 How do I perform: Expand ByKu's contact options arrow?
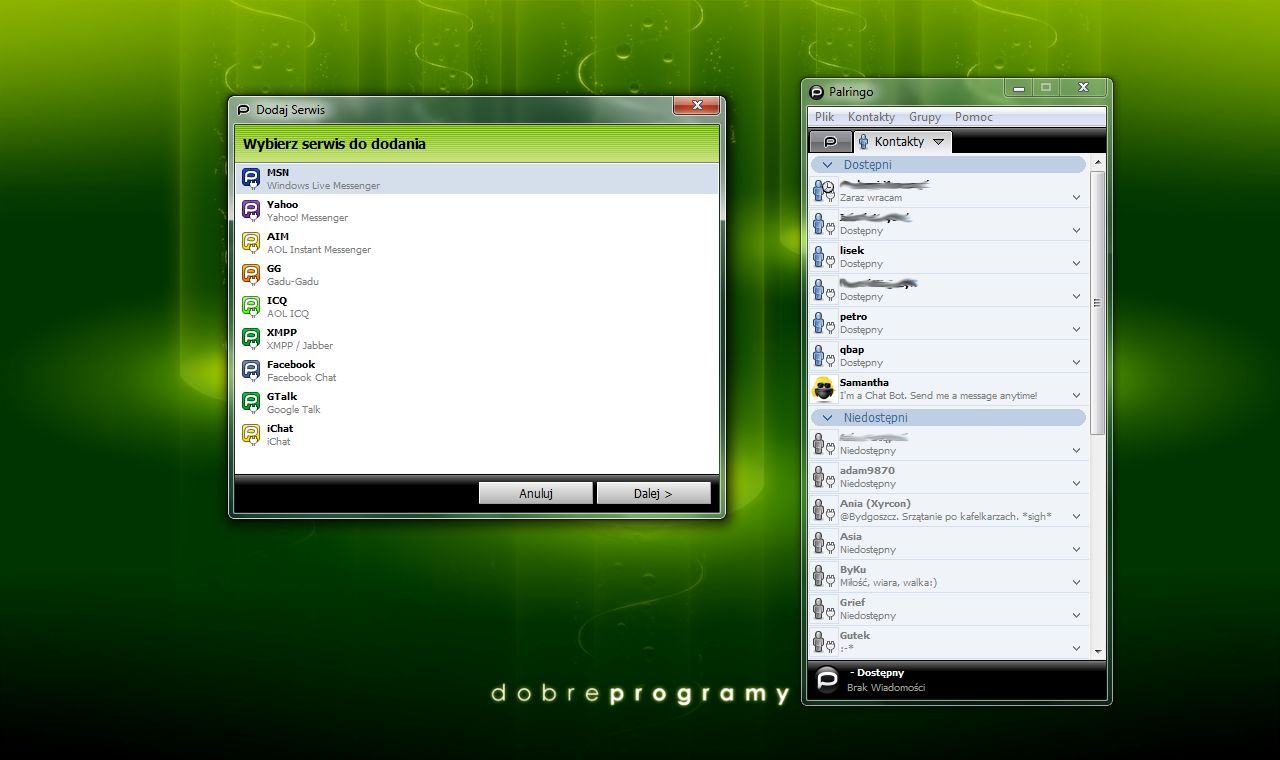[1076, 583]
